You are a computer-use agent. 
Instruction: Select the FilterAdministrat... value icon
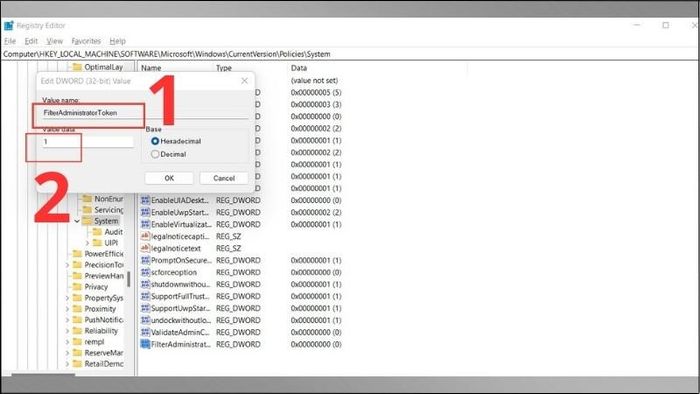[145, 344]
